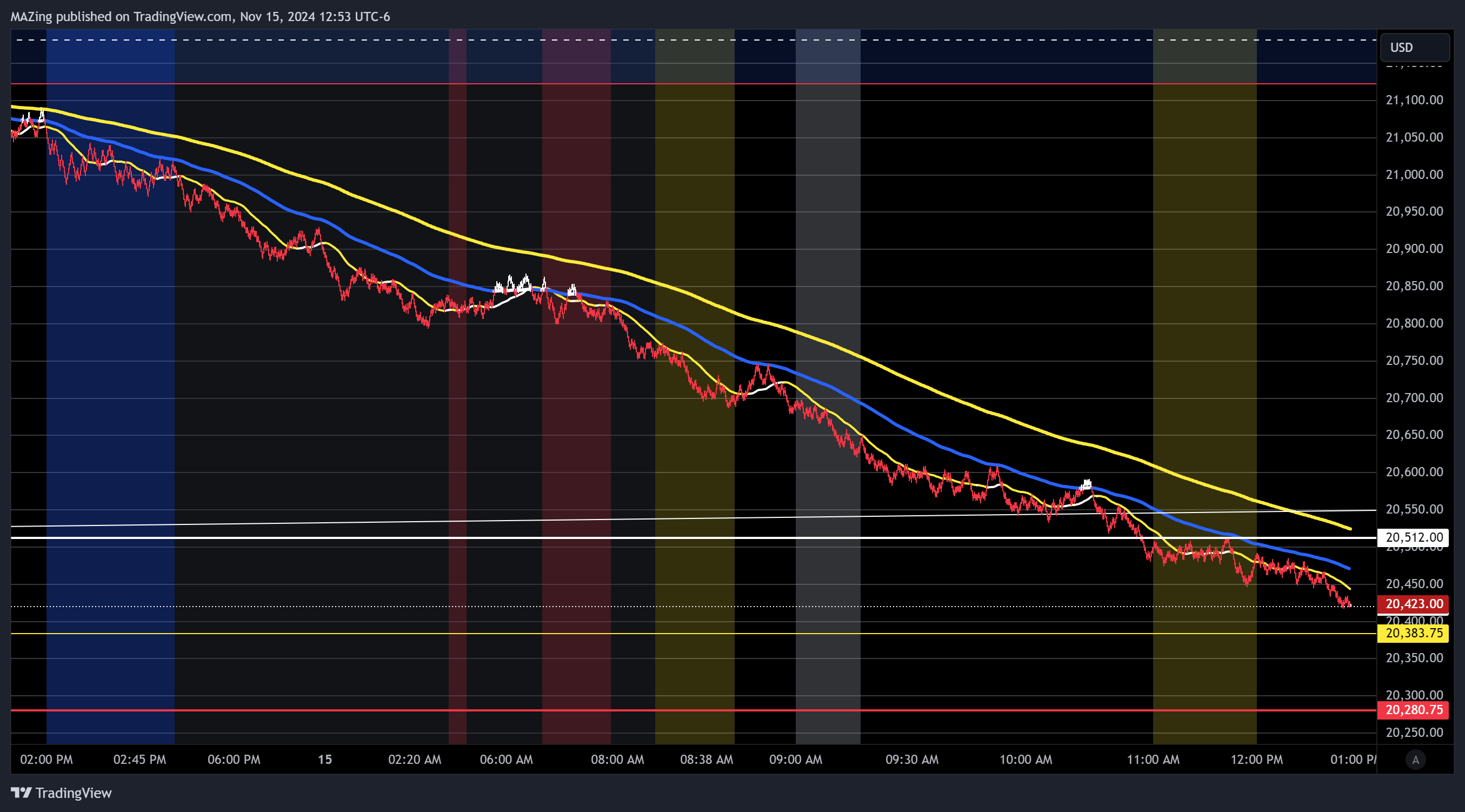This screenshot has width=1465, height=812.
Task: Click the 20,650.00 price axis value
Action: 1414,435
